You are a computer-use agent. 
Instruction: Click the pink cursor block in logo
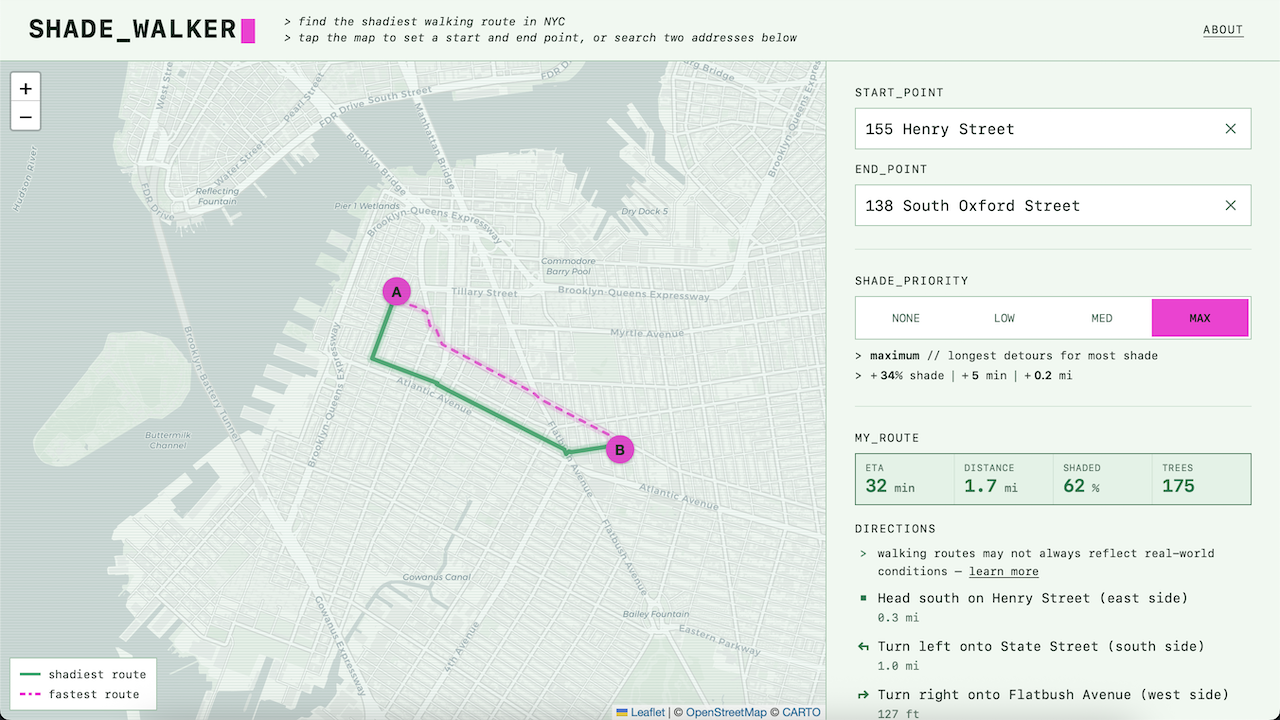point(248,30)
